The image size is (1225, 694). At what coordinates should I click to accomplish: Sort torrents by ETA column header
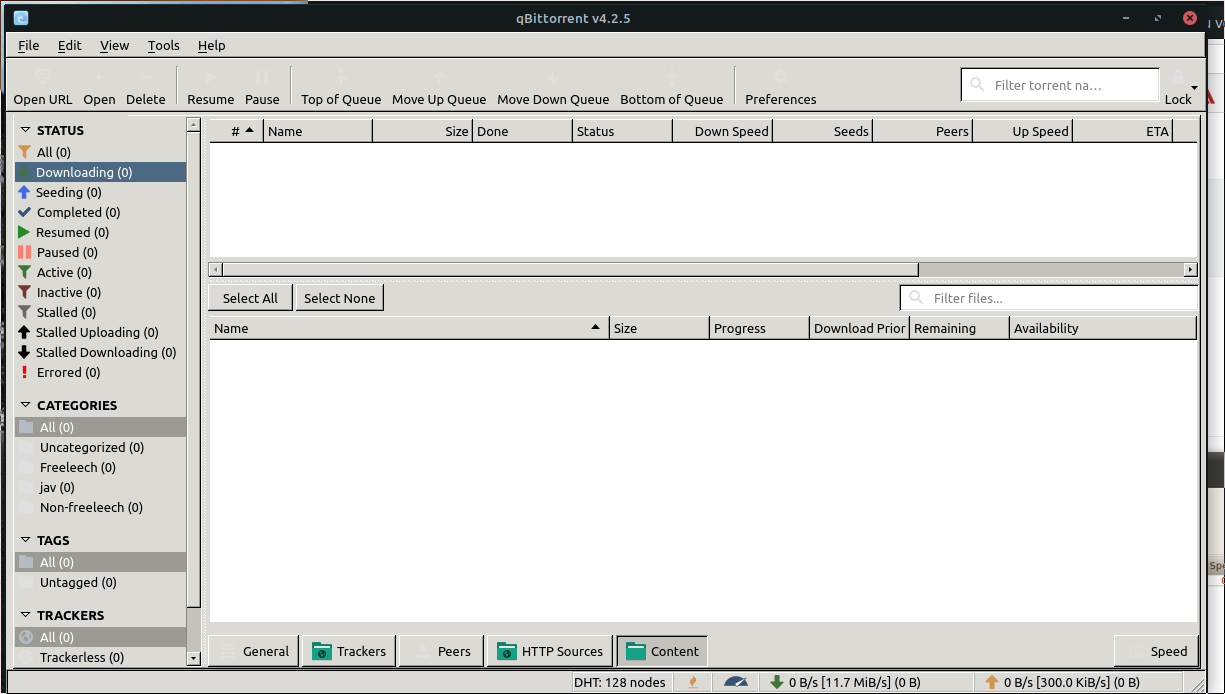click(x=1122, y=131)
